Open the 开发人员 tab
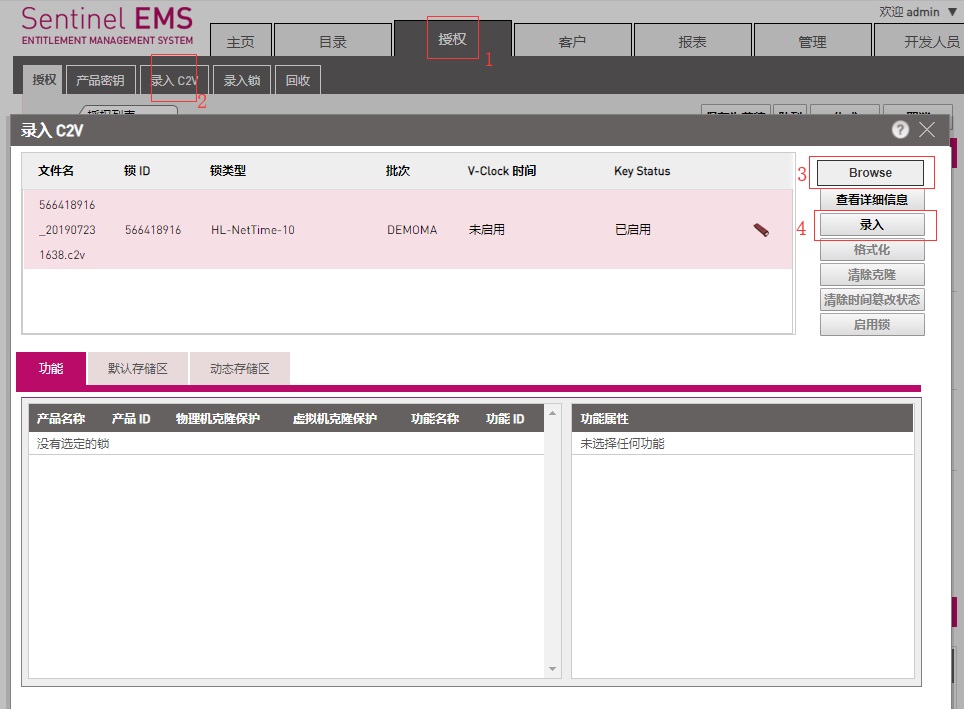964x709 pixels. (x=925, y=42)
